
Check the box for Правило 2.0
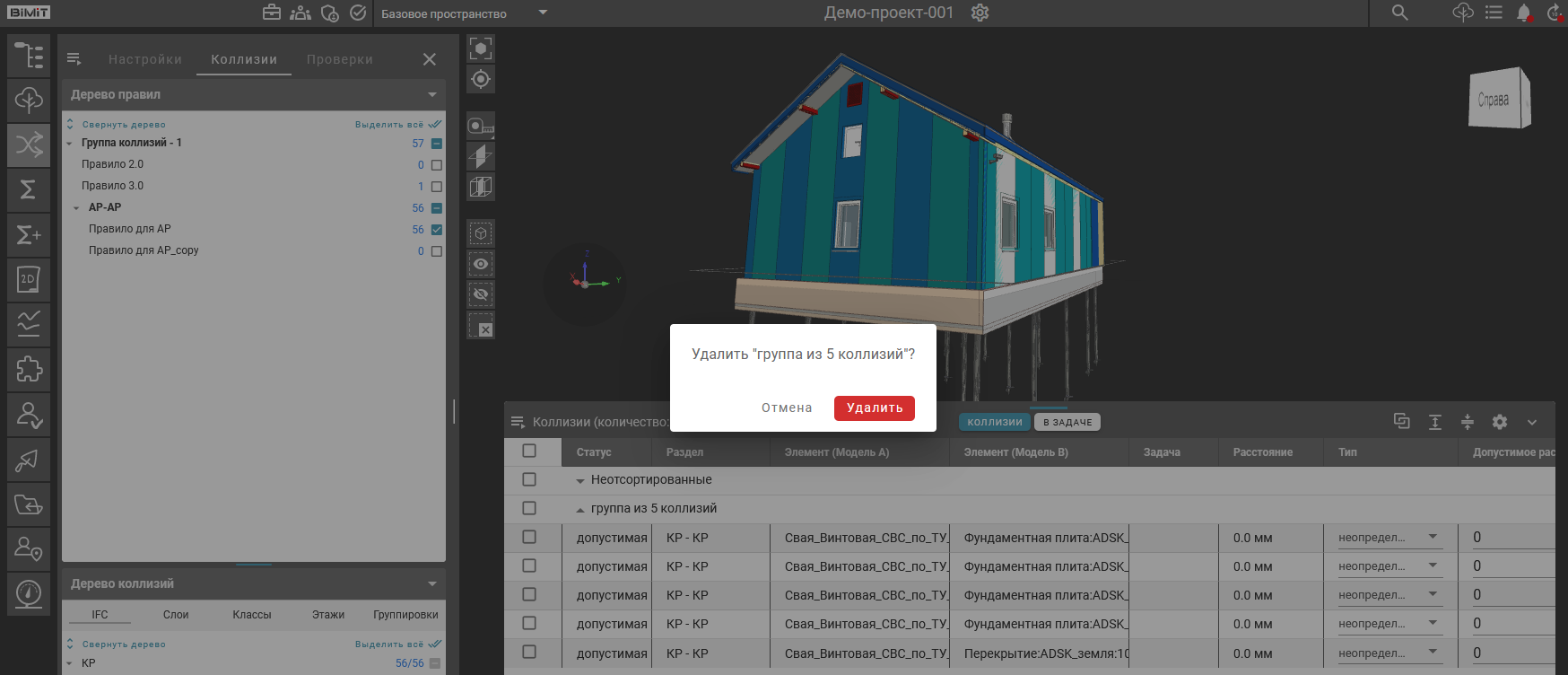[437, 165]
